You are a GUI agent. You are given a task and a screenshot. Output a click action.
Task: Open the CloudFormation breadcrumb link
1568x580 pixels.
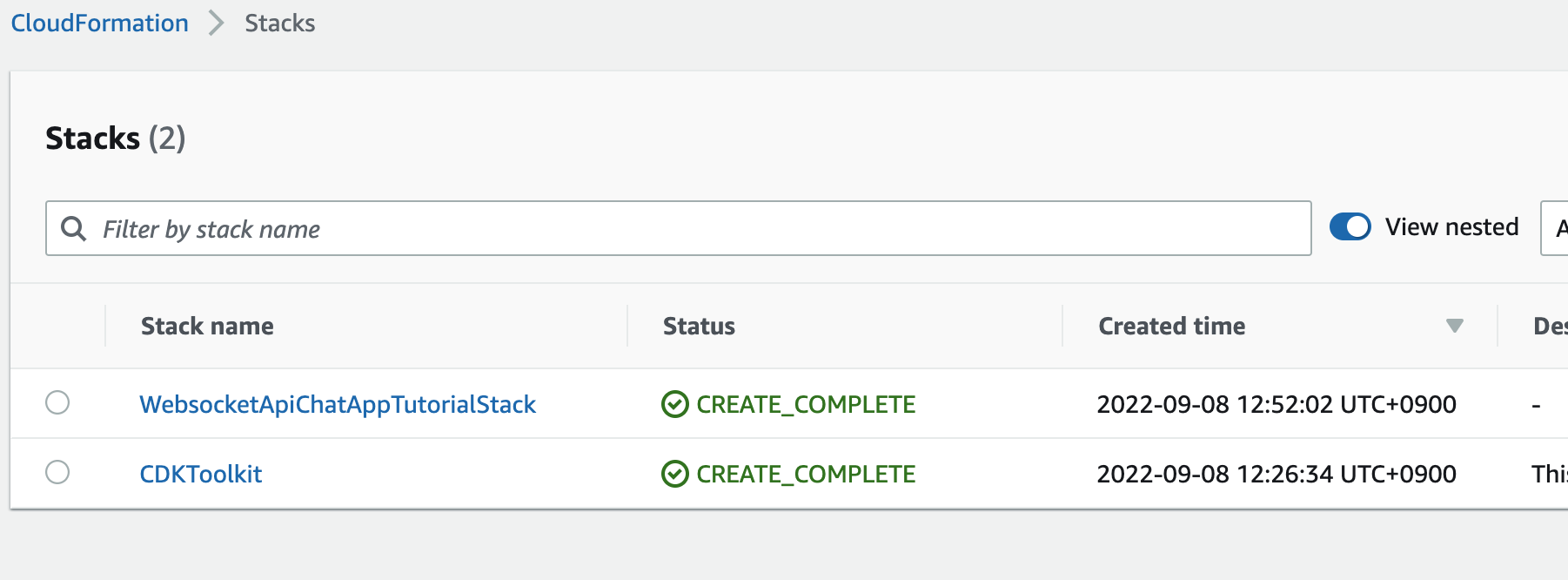pyautogui.click(x=99, y=23)
